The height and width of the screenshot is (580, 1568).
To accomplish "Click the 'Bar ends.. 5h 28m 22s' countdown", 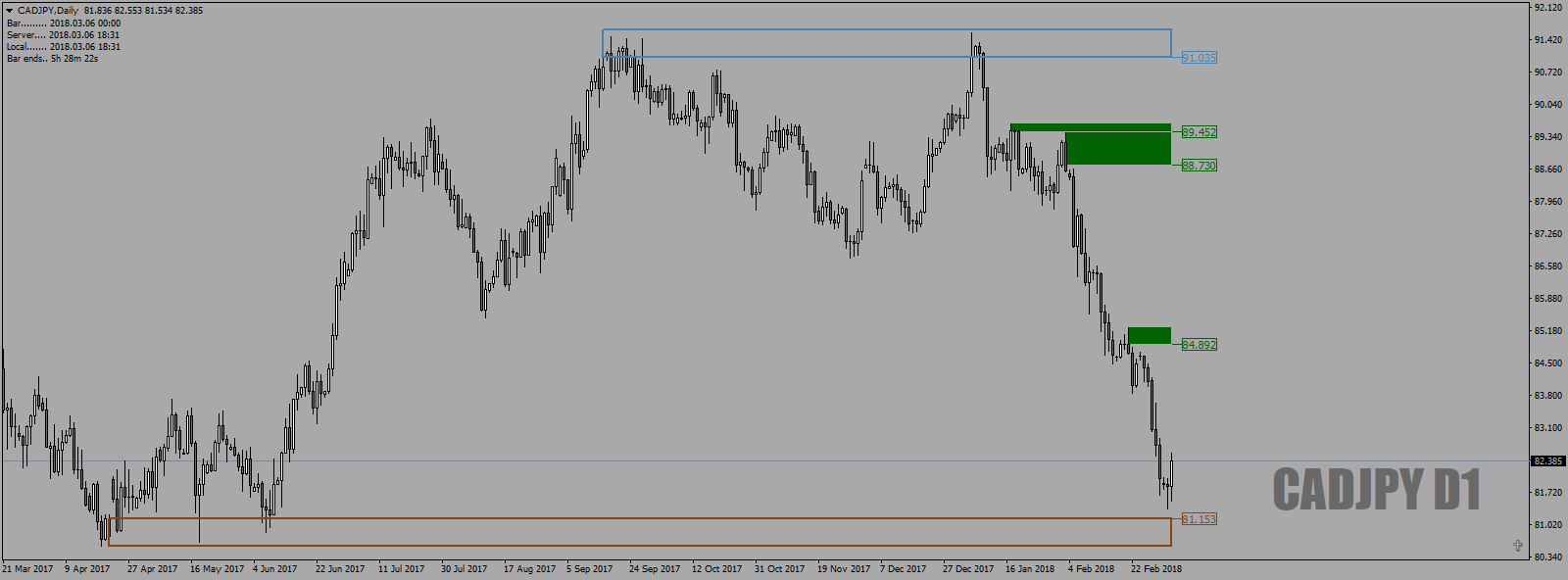I will coord(52,58).
